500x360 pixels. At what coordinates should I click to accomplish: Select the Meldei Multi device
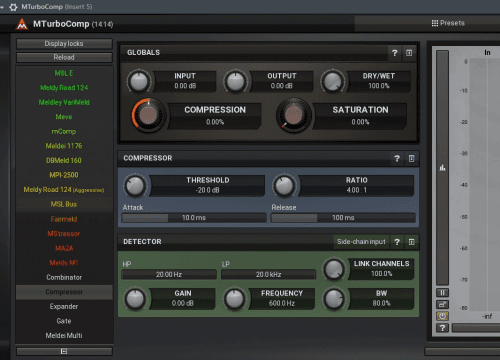click(x=64, y=336)
